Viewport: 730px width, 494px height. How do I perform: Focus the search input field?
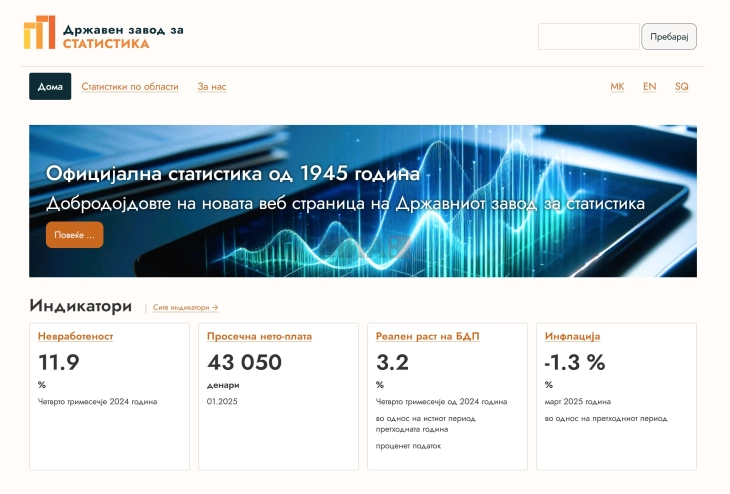tap(588, 37)
